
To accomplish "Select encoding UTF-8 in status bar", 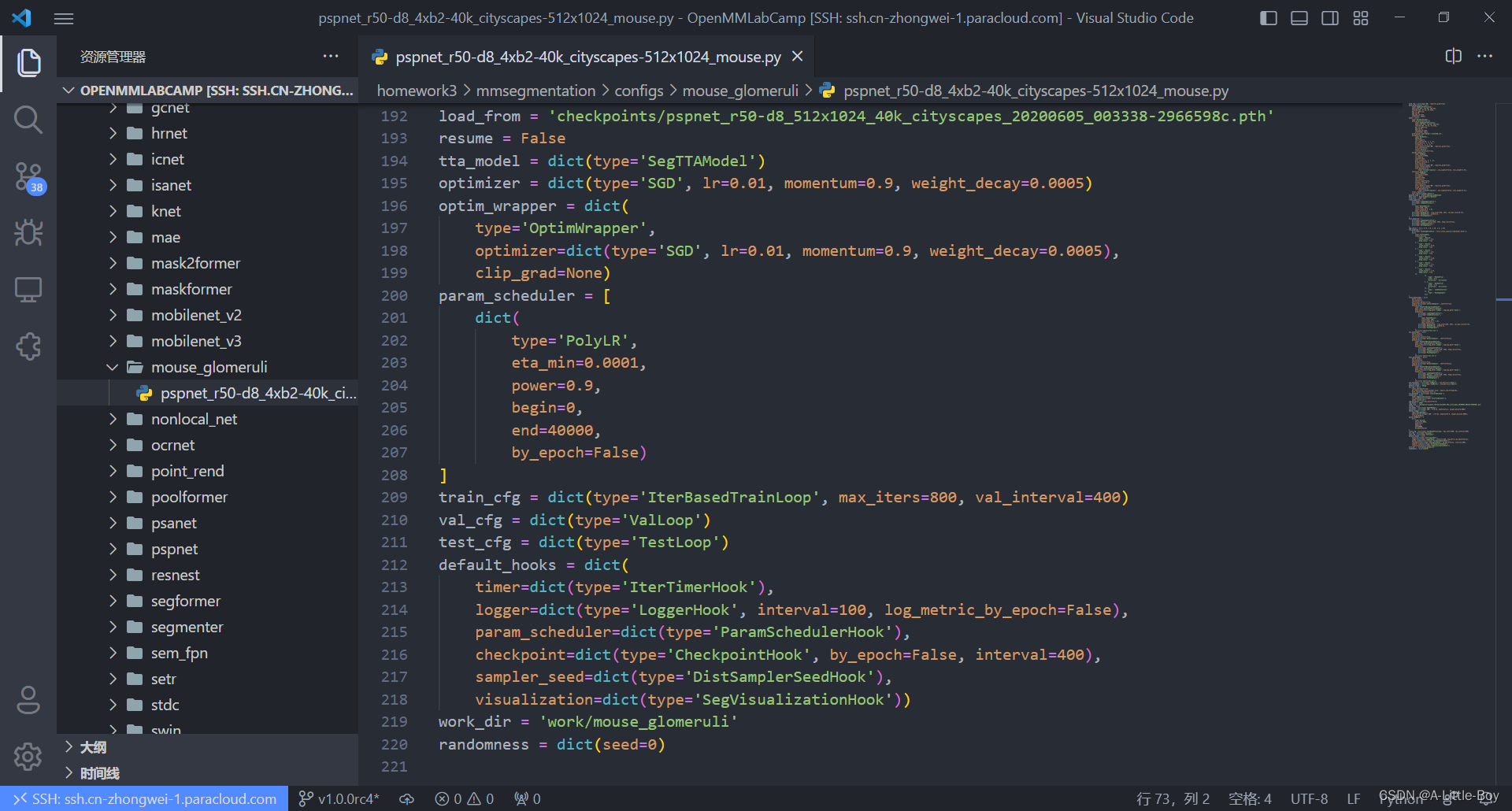I will click(1309, 798).
